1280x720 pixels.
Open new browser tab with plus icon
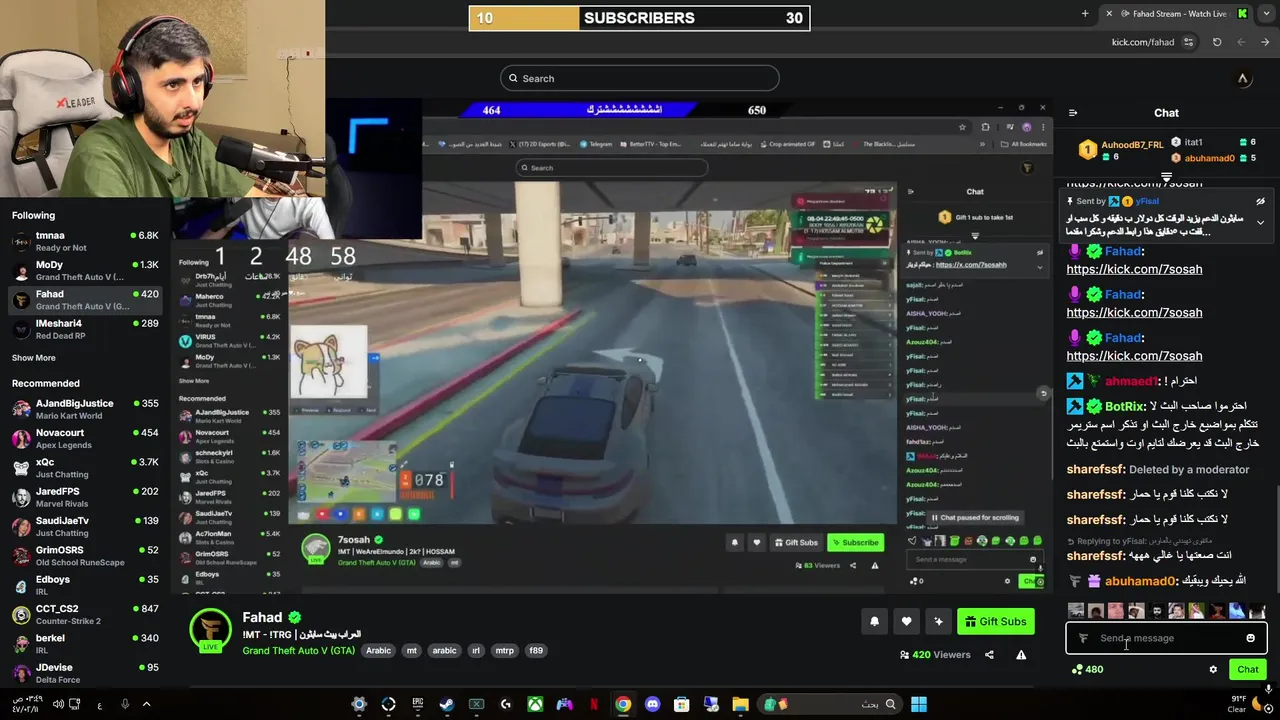[x=1085, y=14]
